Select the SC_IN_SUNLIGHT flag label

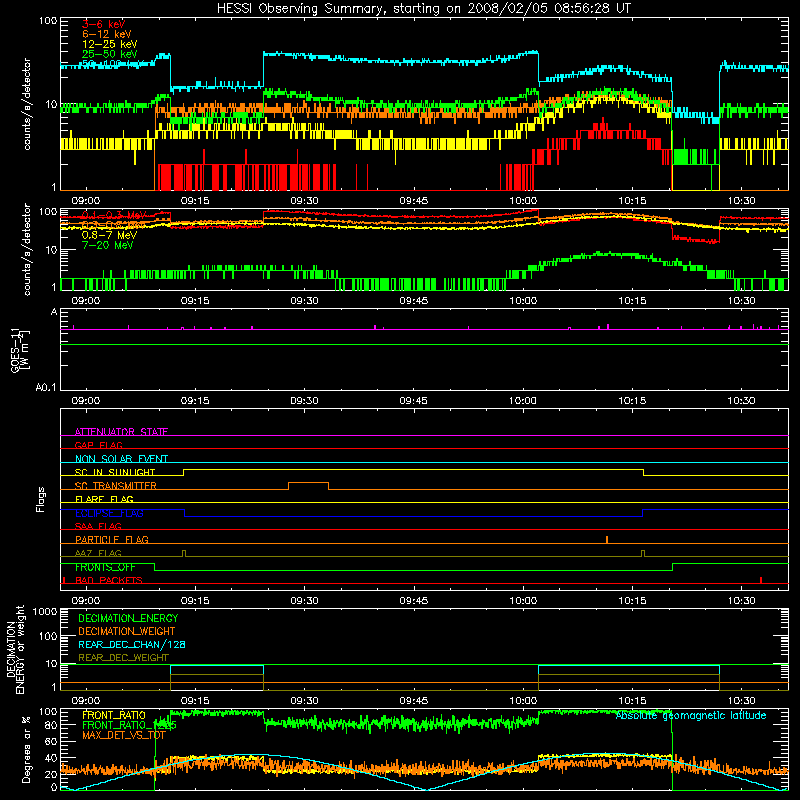[x=115, y=472]
